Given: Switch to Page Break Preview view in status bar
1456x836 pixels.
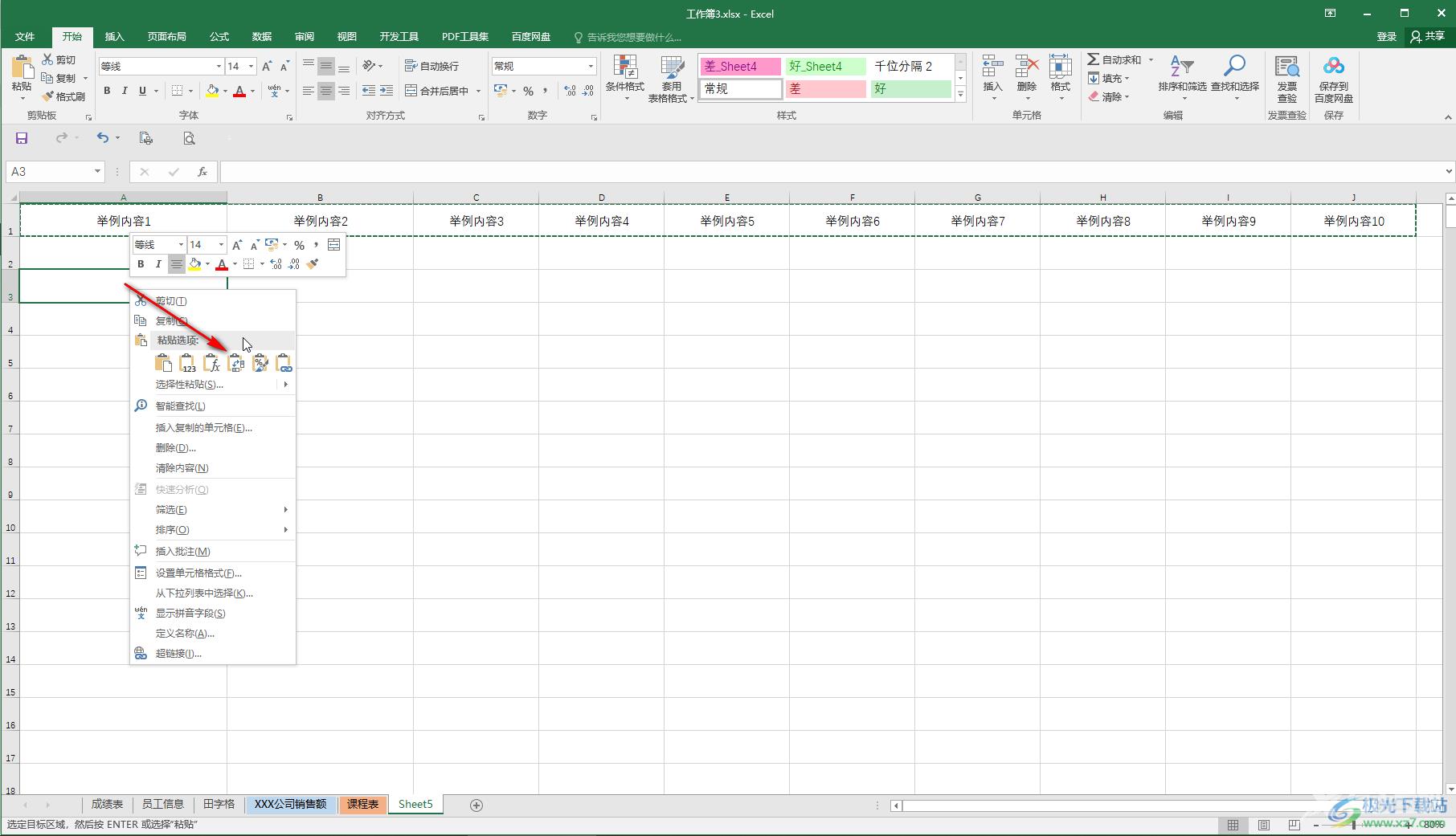Looking at the screenshot, I should coord(1294,825).
